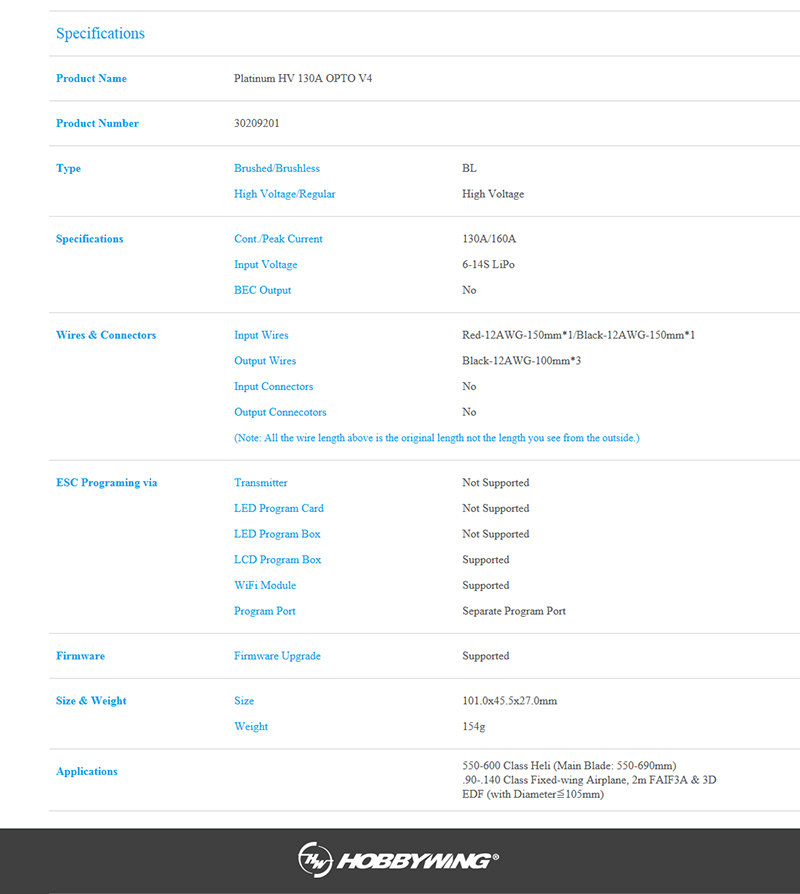Click the Product Number label
Image resolution: width=800 pixels, height=894 pixels.
[97, 123]
